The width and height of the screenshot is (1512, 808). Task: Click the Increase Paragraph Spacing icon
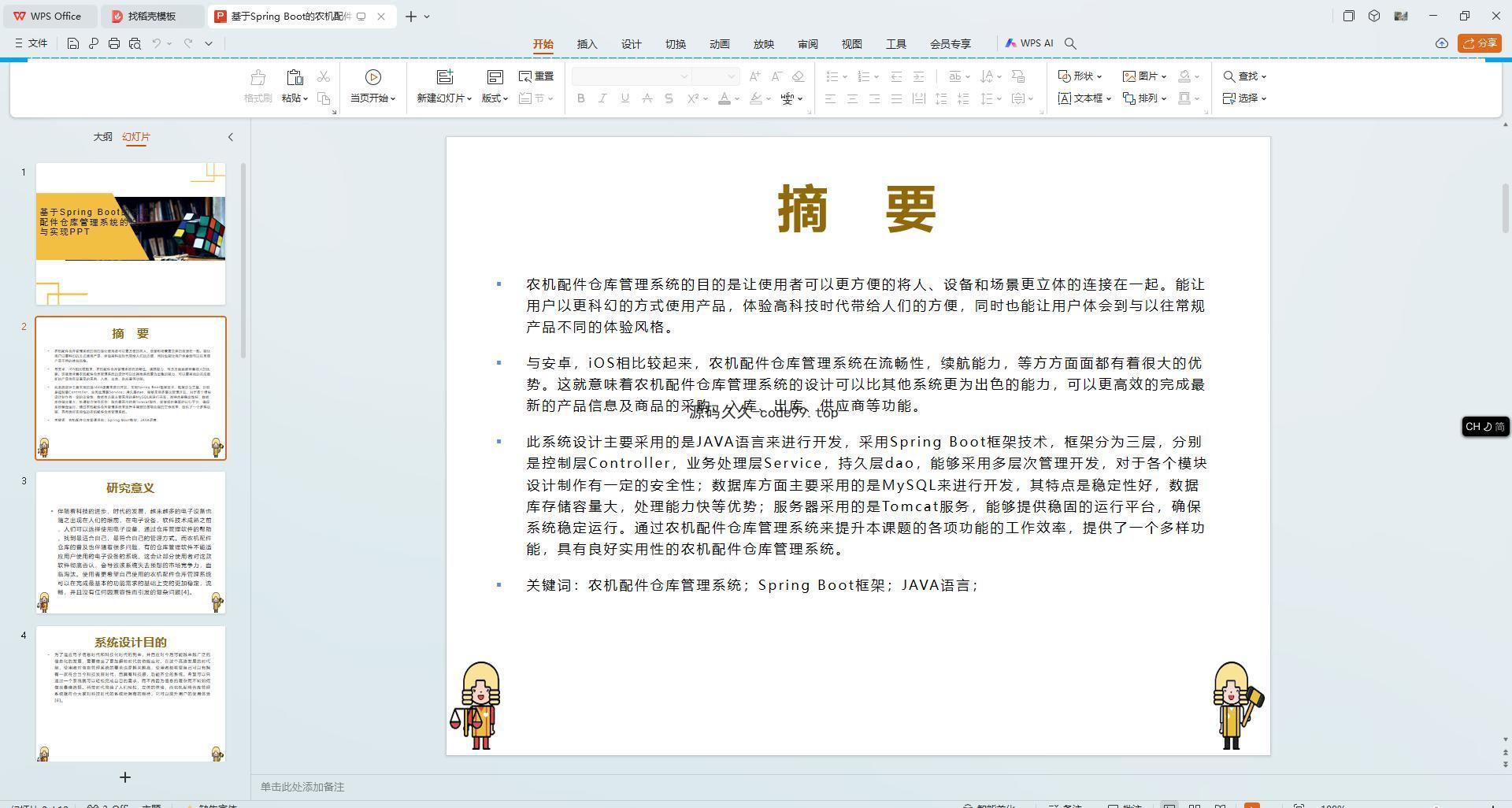(x=941, y=98)
